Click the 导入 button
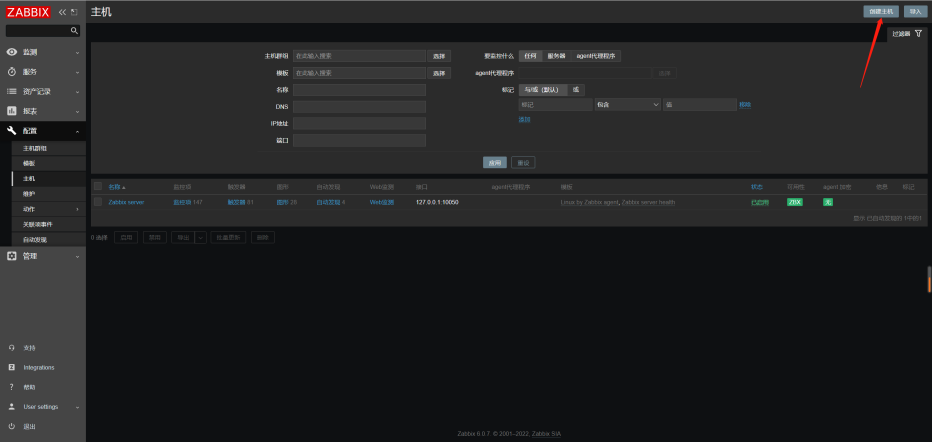Screen dimensions: 933x443 (x=915, y=11)
